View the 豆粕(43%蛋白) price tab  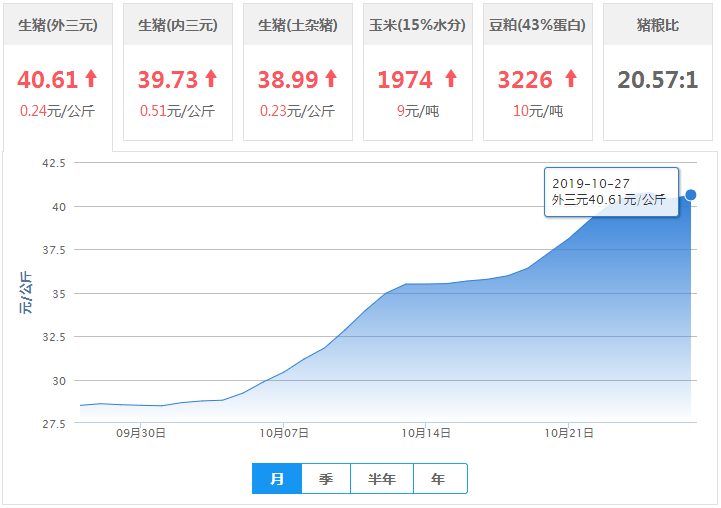[538, 24]
